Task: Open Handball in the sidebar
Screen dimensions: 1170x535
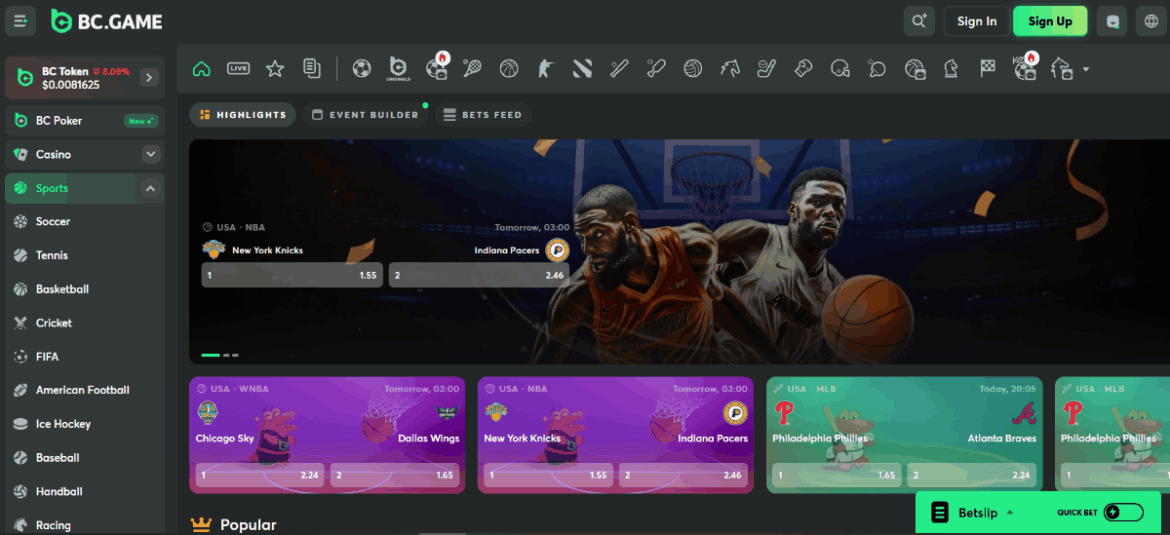Action: point(84,492)
